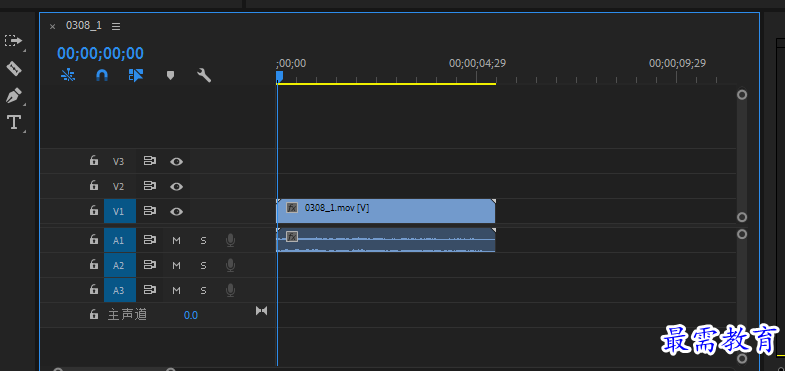785x371 pixels.
Task: Click the yellow render bar above clip
Action: coord(386,84)
